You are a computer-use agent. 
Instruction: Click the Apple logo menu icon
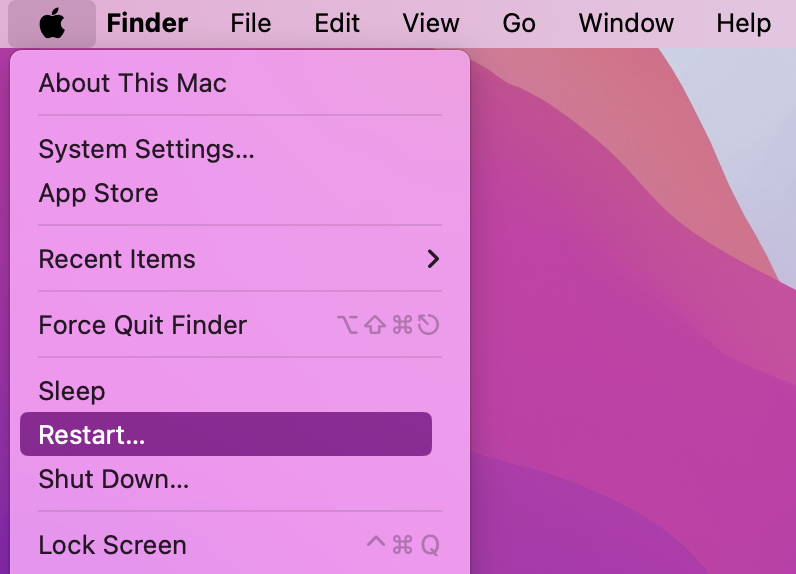click(52, 23)
